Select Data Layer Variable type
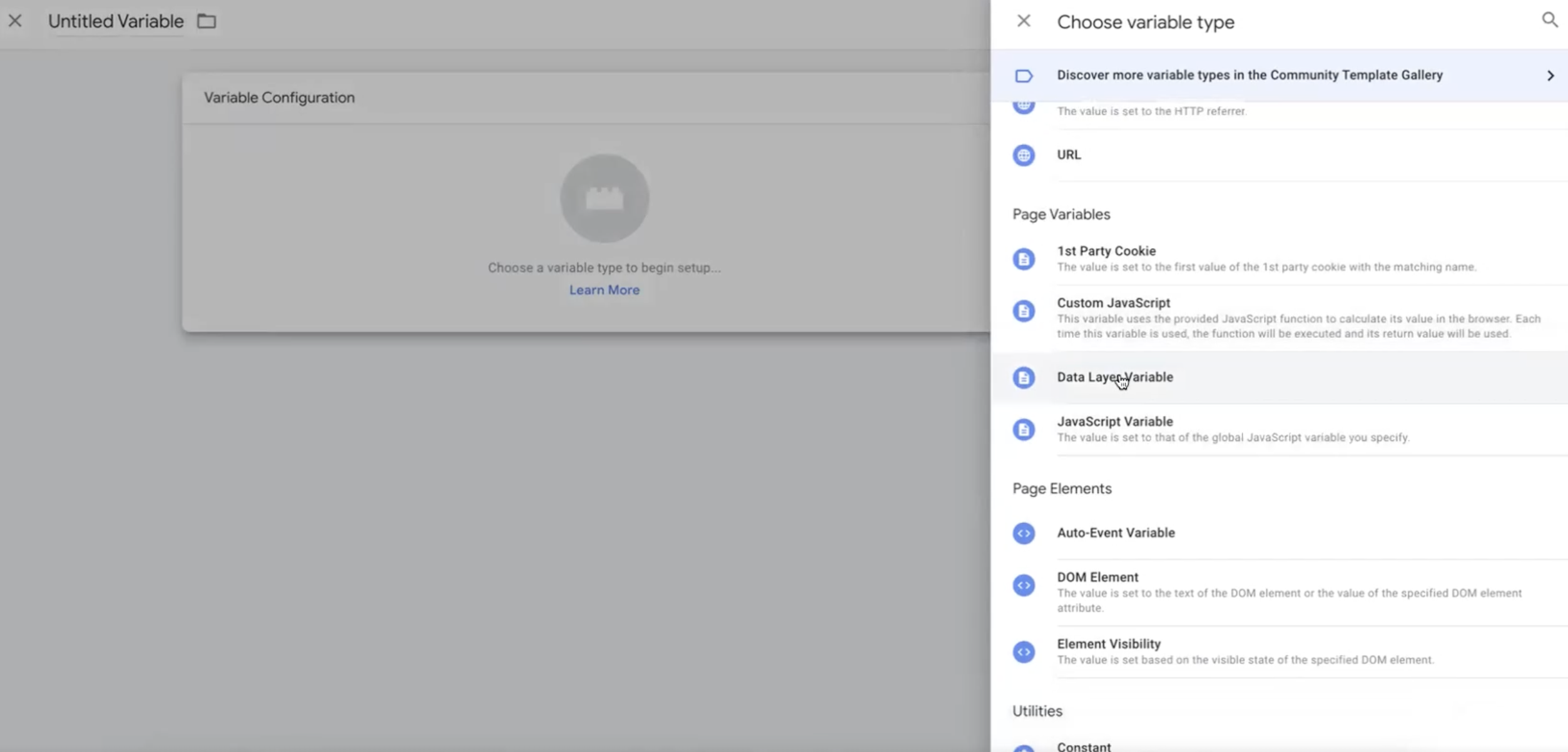Screen dimensions: 1568x752 (x=1115, y=377)
